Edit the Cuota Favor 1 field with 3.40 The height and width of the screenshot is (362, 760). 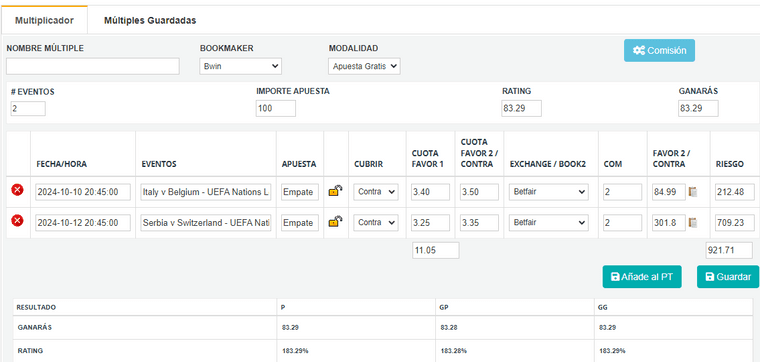[x=430, y=192]
